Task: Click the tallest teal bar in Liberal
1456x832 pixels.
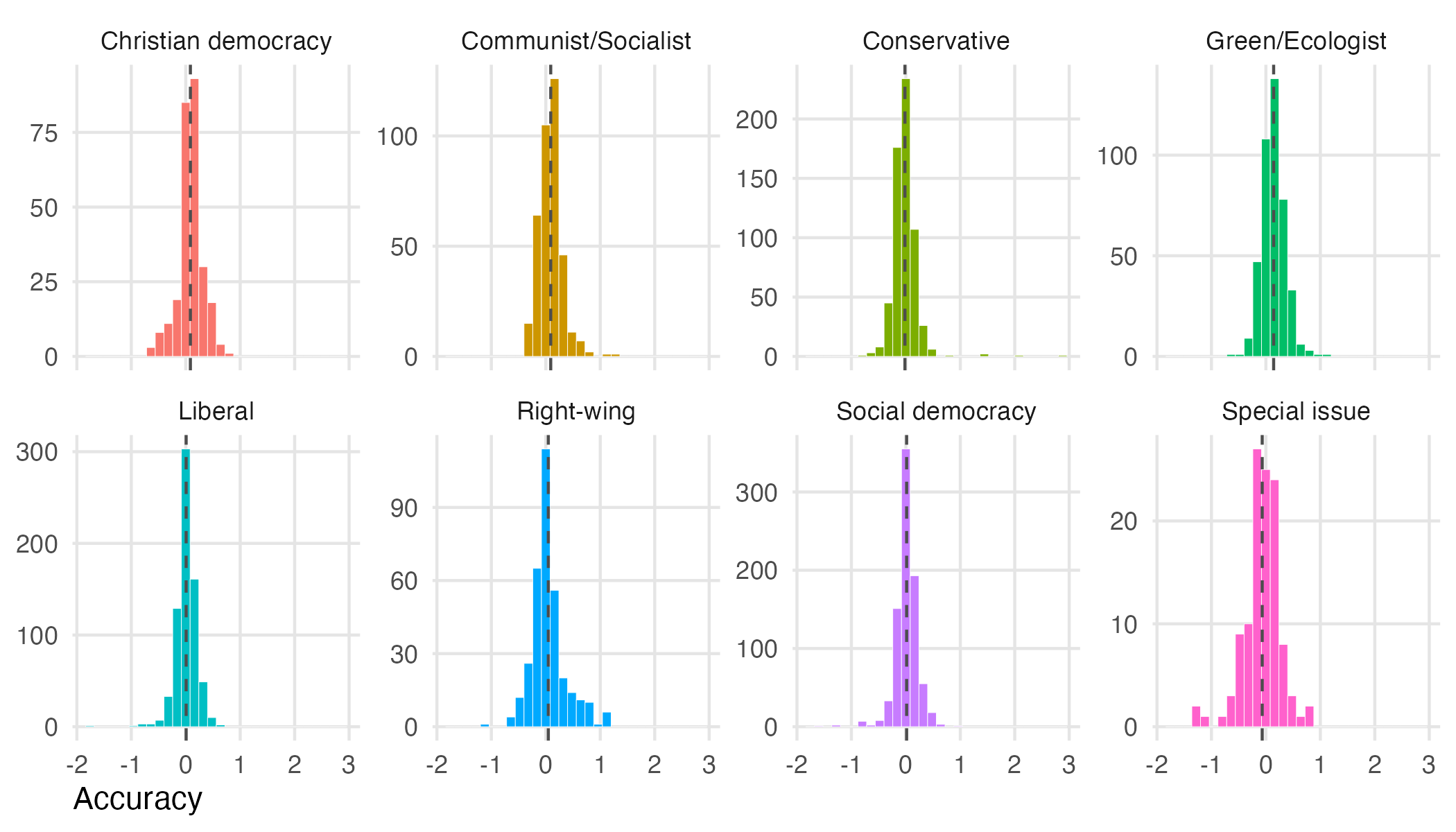Action: click(186, 588)
